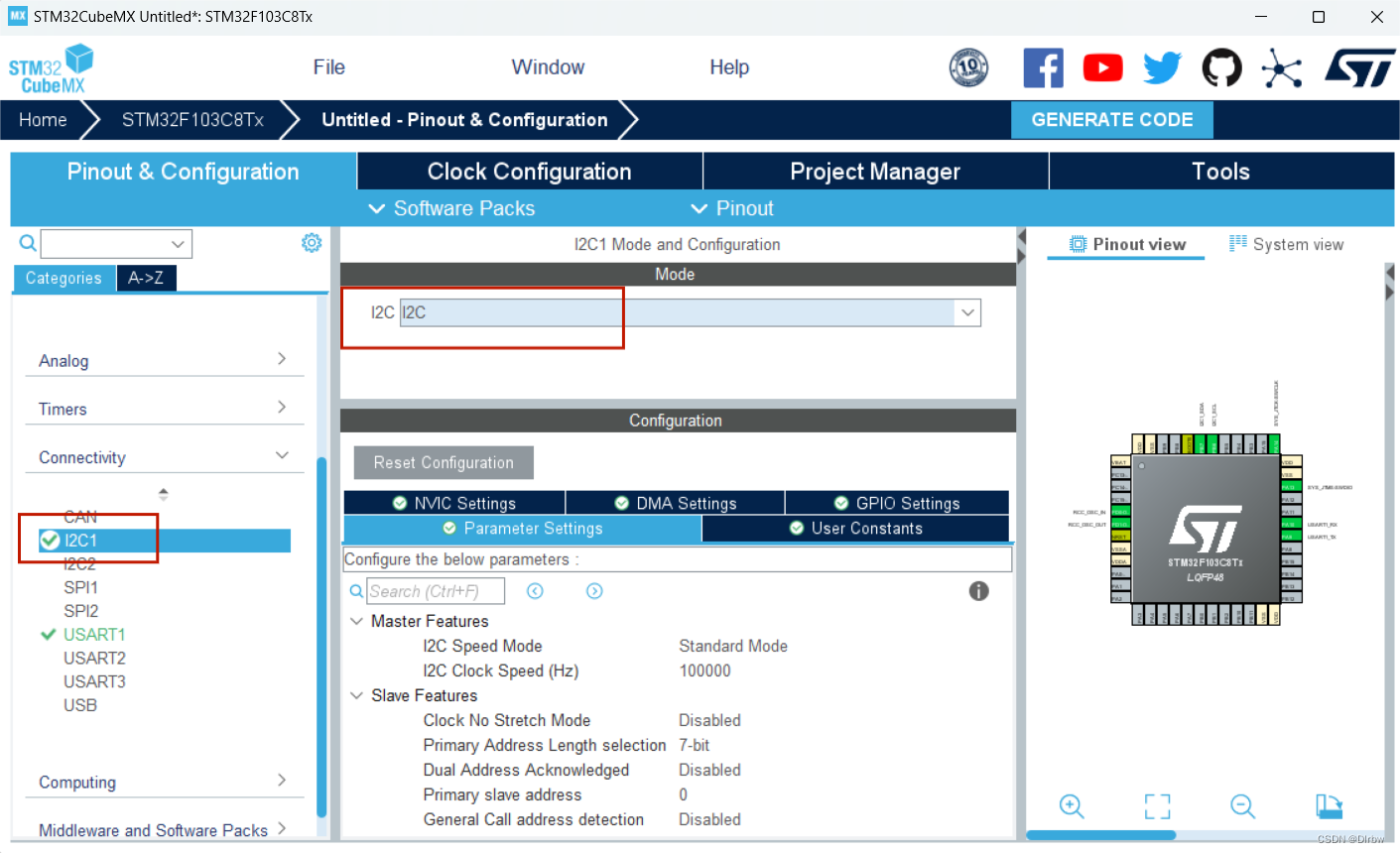This screenshot has height=853, width=1400.
Task: Click the Reset Configuration button
Action: 444,462
